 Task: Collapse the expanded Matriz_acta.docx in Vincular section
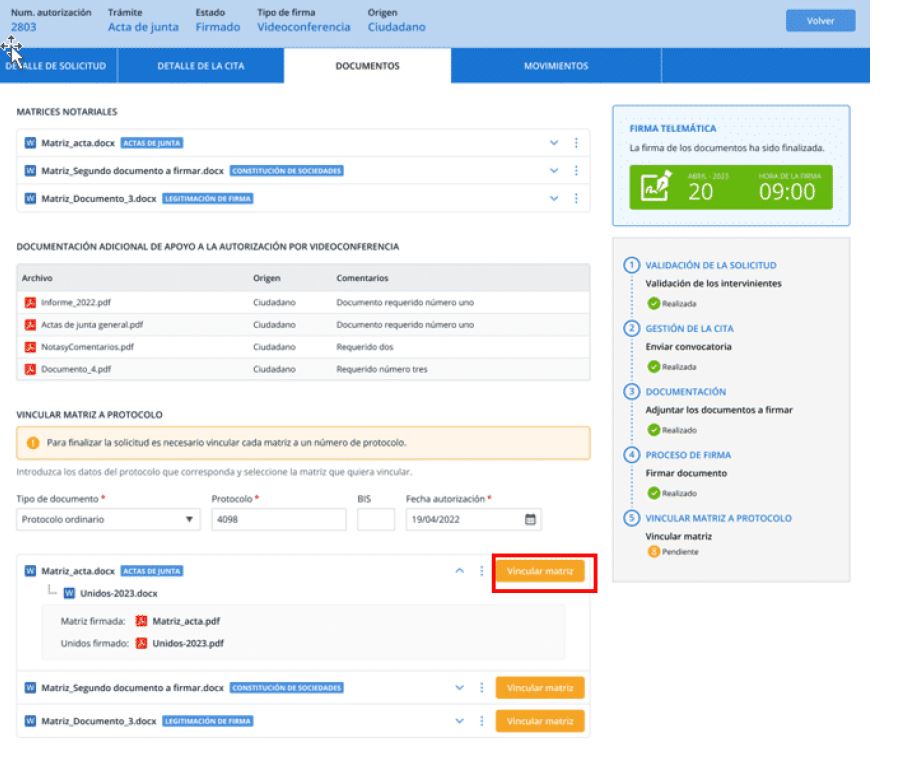click(x=460, y=571)
